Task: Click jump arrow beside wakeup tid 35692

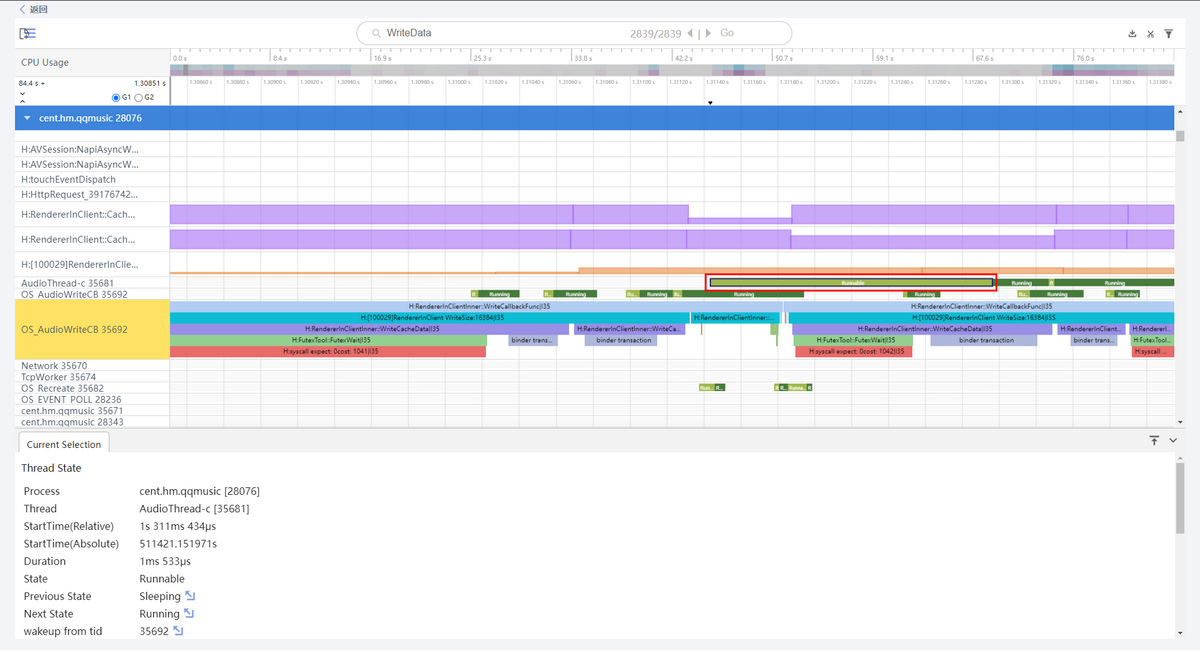Action: (179, 632)
